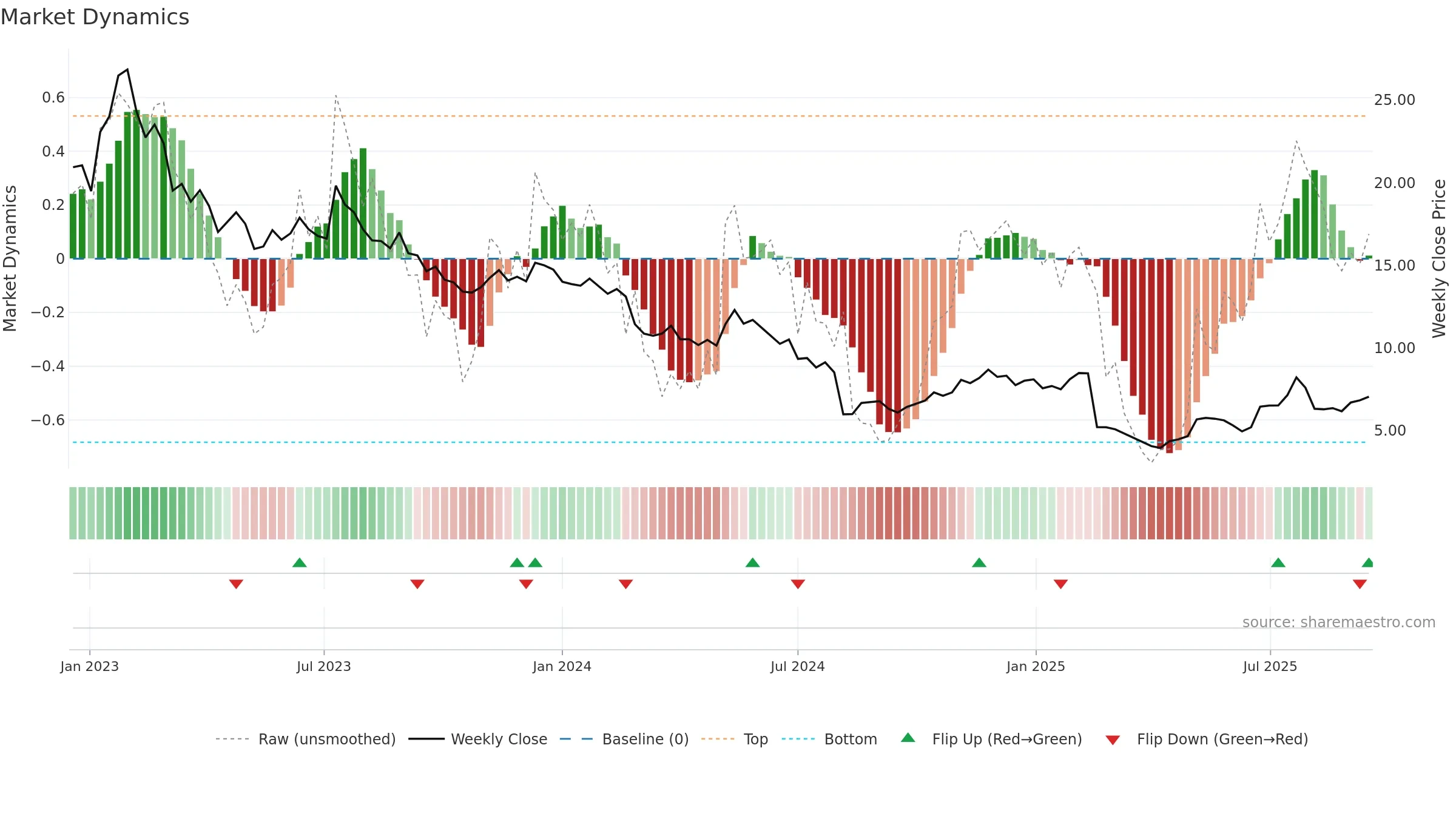
Task: Click the Weekly Close Price axis label
Action: (x=1439, y=258)
